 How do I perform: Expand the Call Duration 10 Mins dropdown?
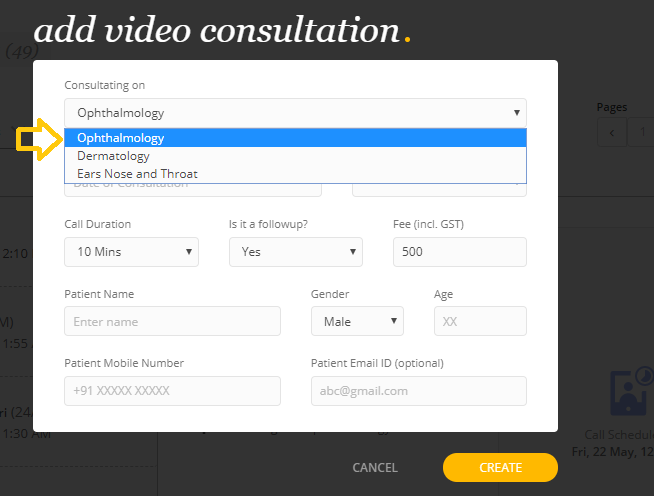(131, 252)
